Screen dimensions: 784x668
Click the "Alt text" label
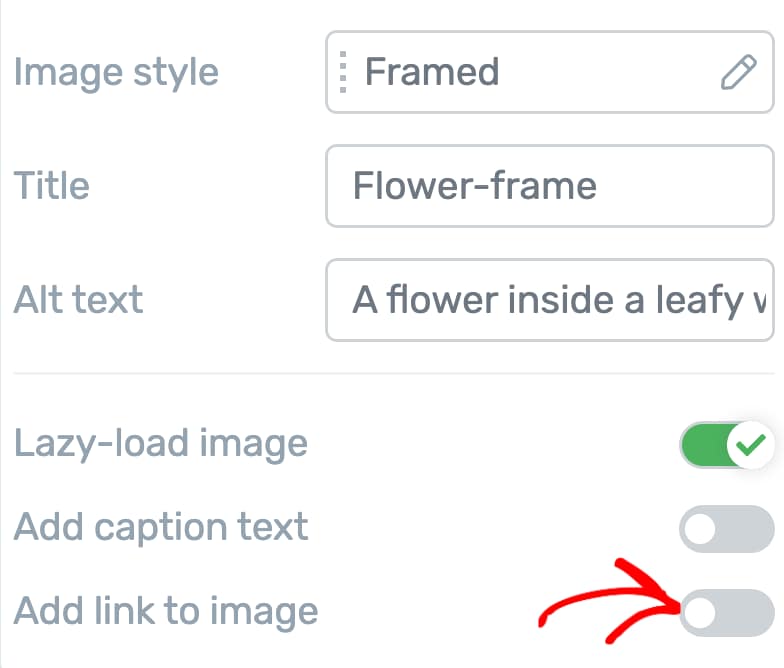(x=78, y=300)
